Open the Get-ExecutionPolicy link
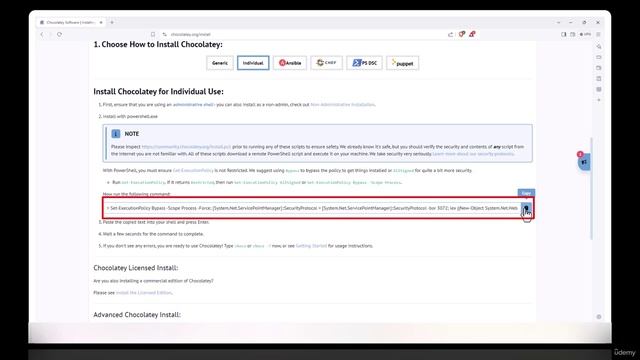The image size is (640, 360). [193, 170]
